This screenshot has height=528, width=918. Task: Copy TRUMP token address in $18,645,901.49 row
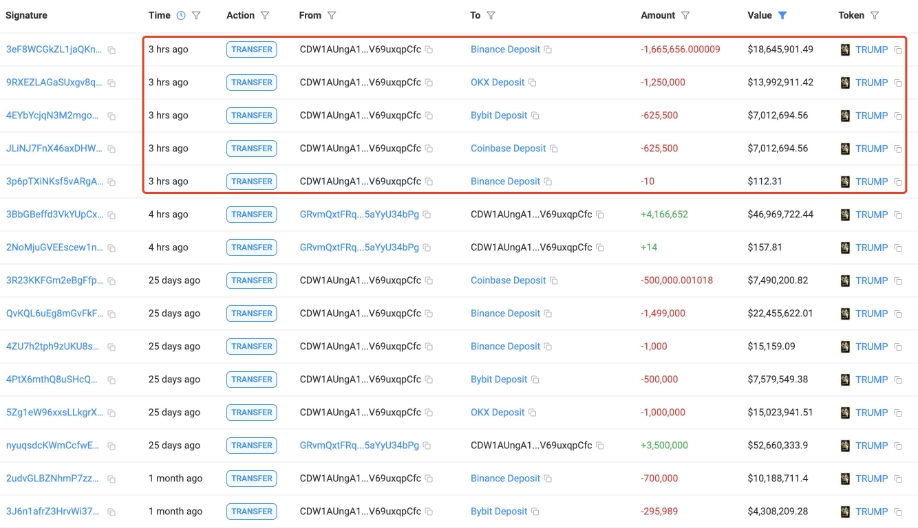coord(898,50)
